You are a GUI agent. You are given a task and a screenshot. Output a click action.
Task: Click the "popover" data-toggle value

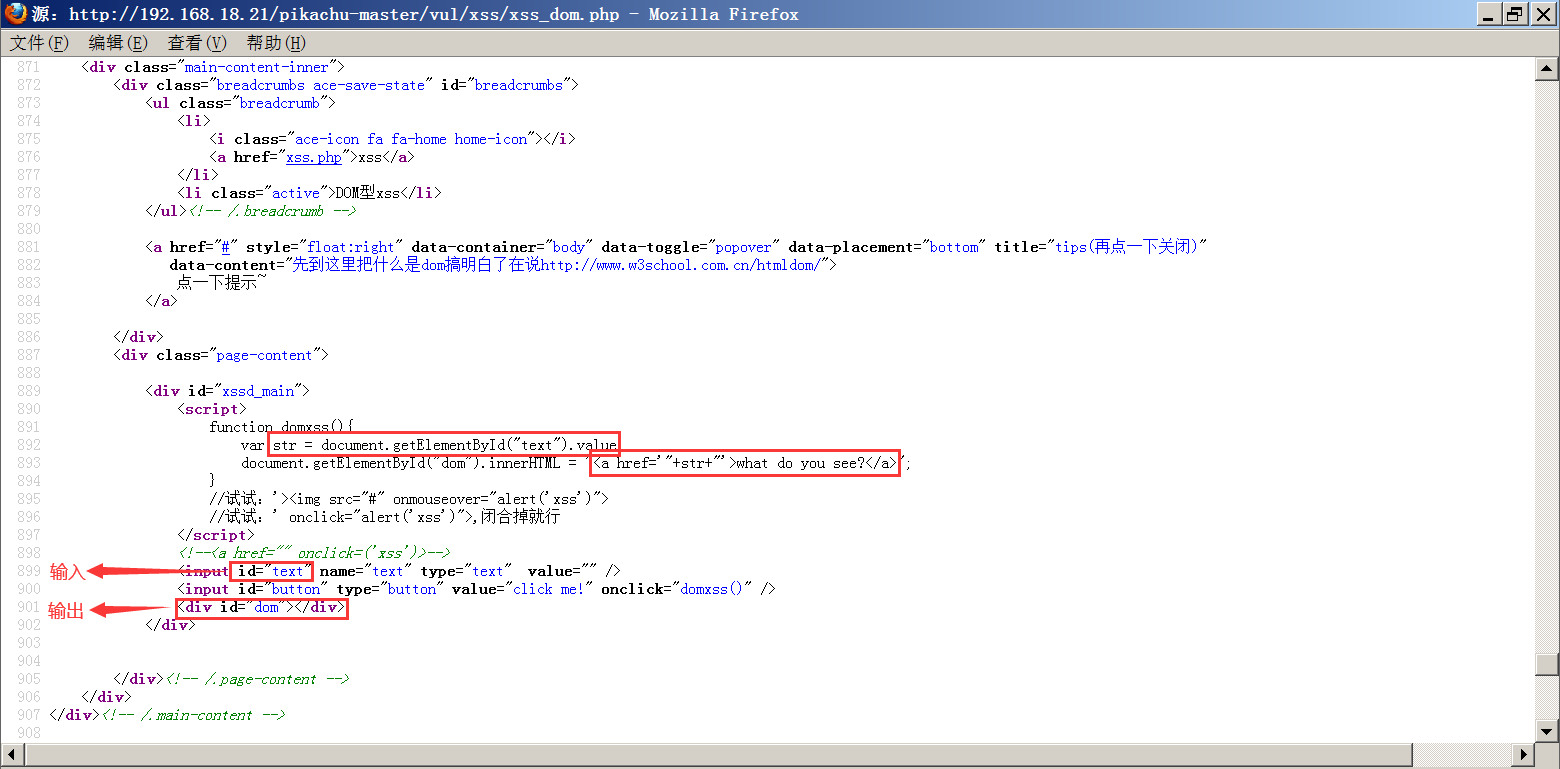pyautogui.click(x=746, y=247)
